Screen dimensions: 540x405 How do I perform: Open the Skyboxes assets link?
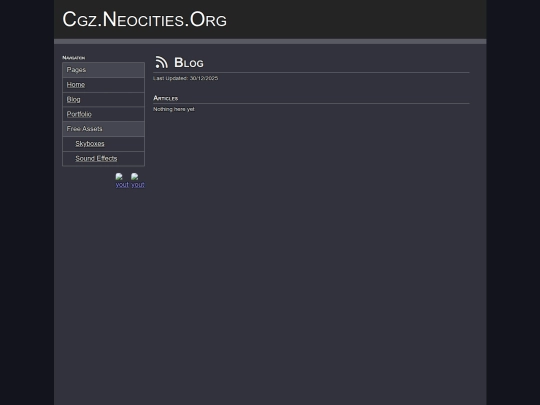click(90, 144)
